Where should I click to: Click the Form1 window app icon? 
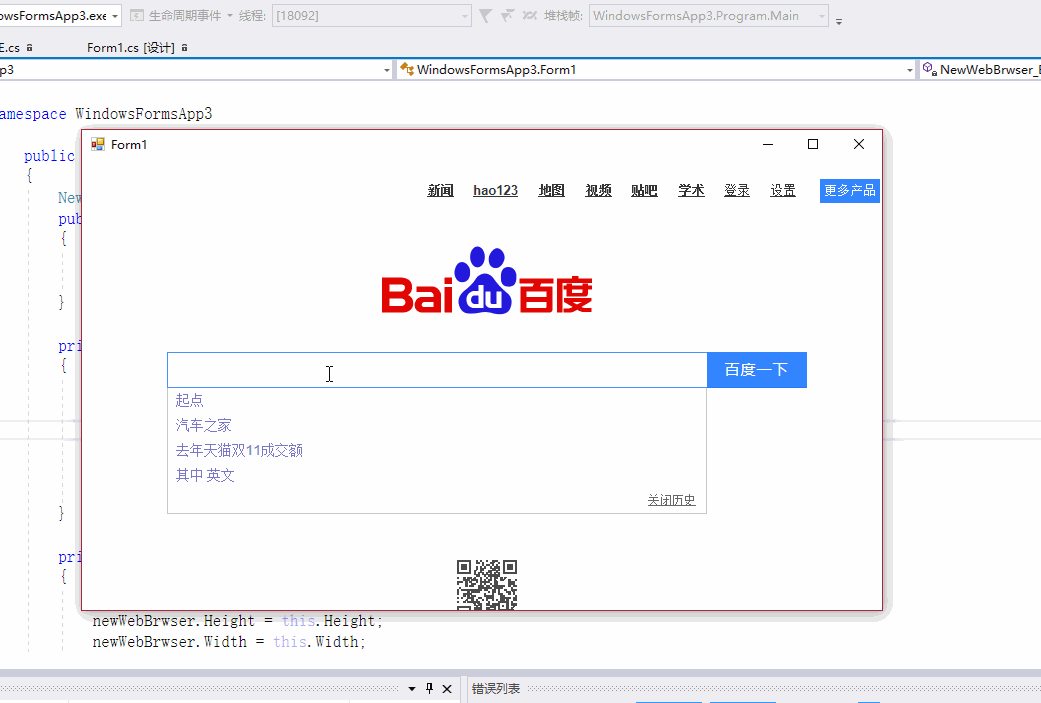click(98, 144)
